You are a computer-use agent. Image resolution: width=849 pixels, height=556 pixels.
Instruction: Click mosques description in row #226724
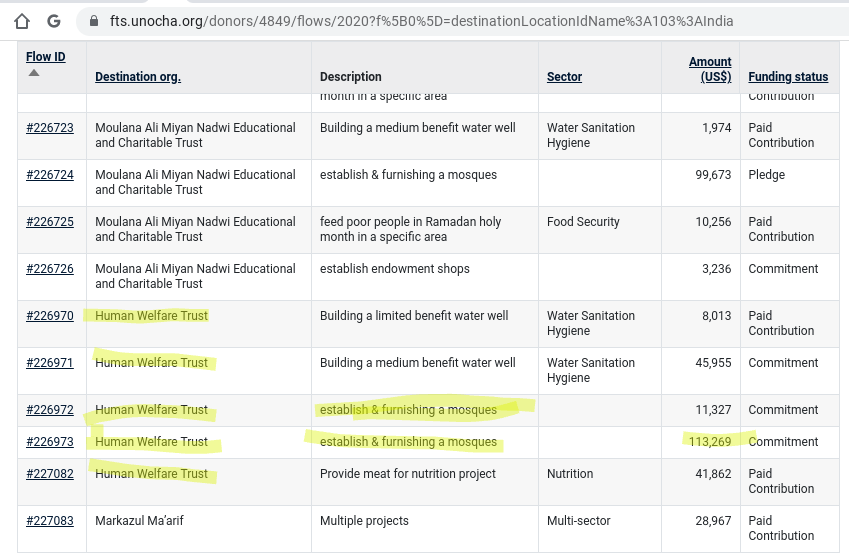point(408,175)
